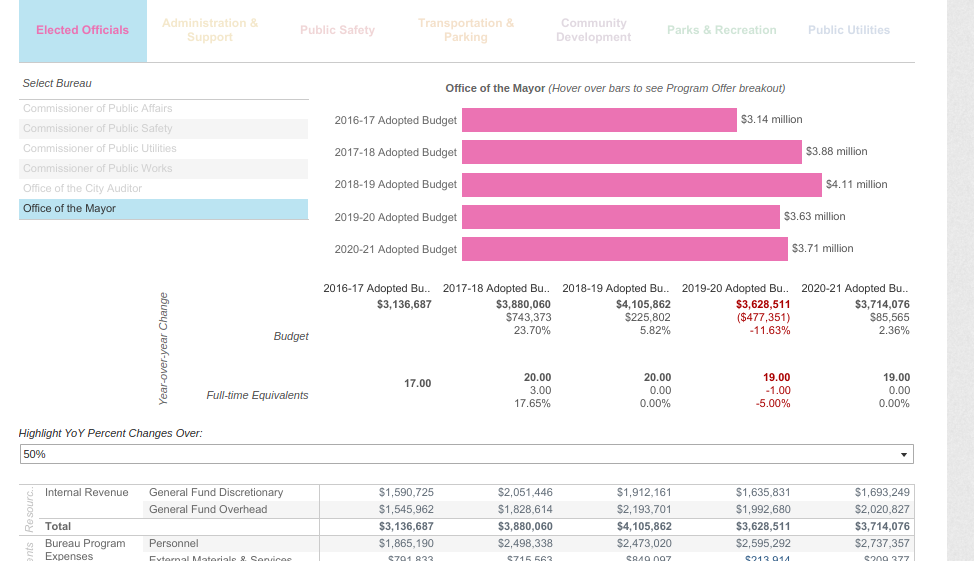Select Office of the City Auditor bureau
The image size is (974, 561).
(163, 188)
